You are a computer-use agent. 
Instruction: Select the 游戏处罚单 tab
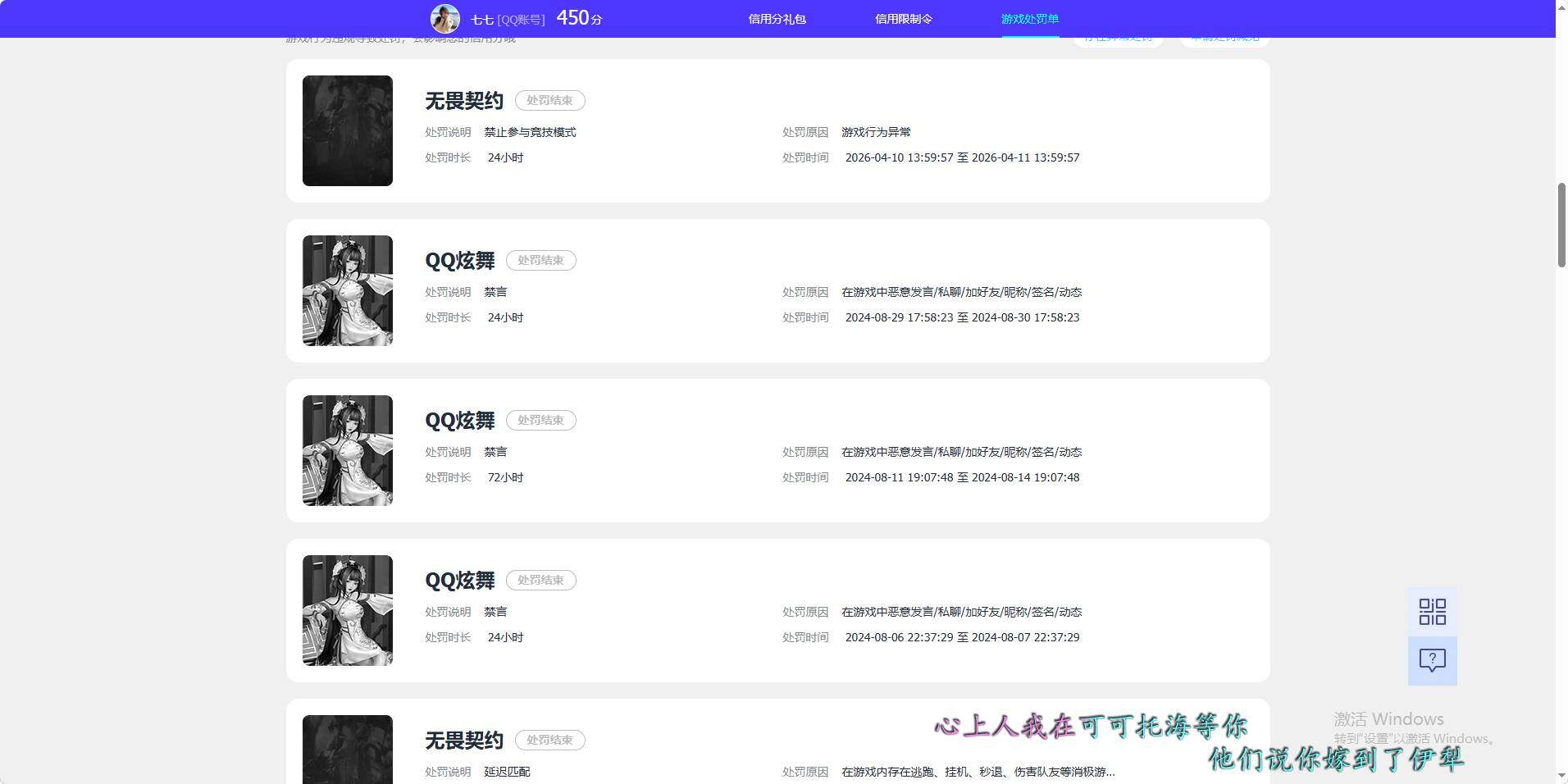(x=1030, y=19)
